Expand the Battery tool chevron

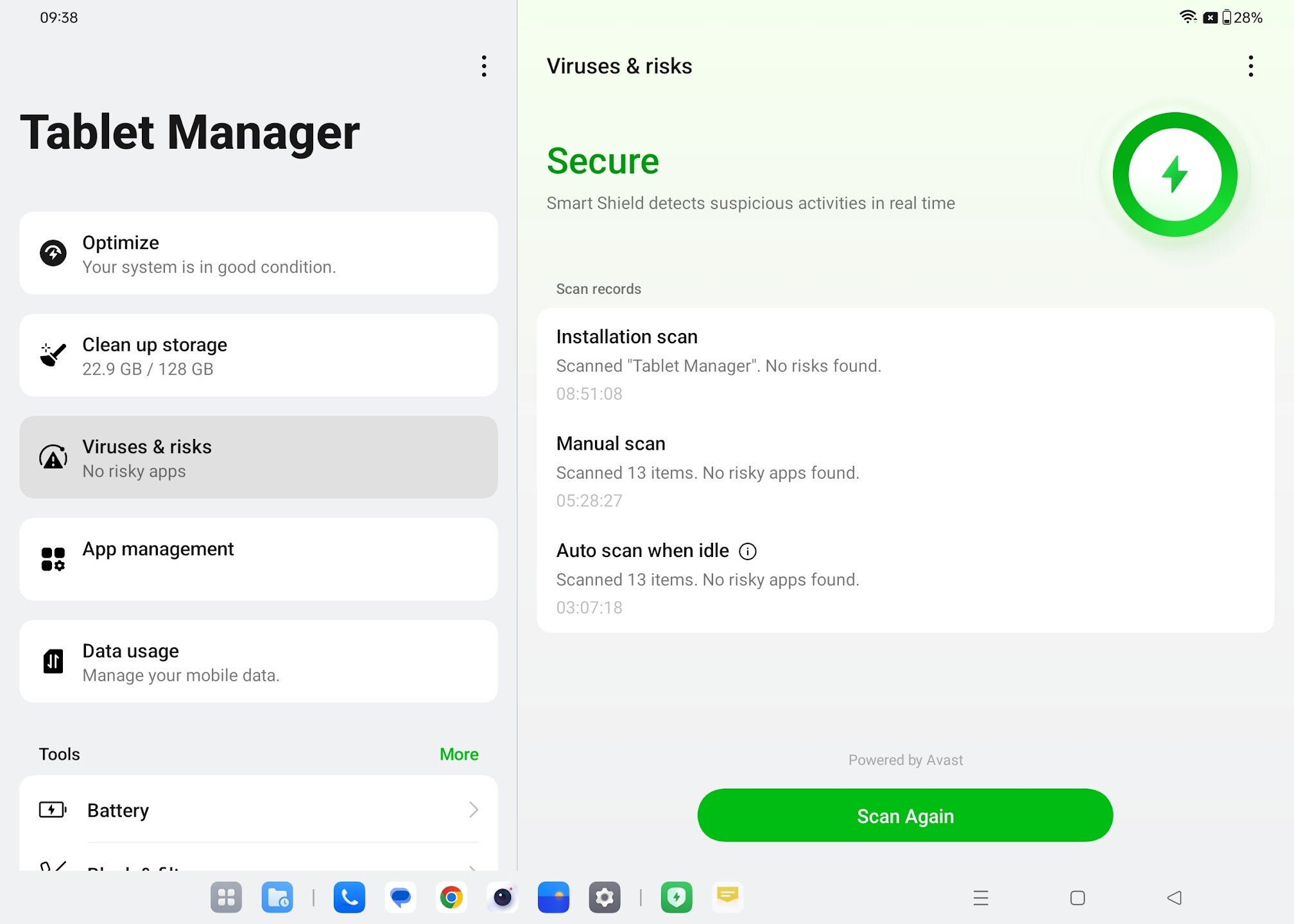tap(473, 810)
